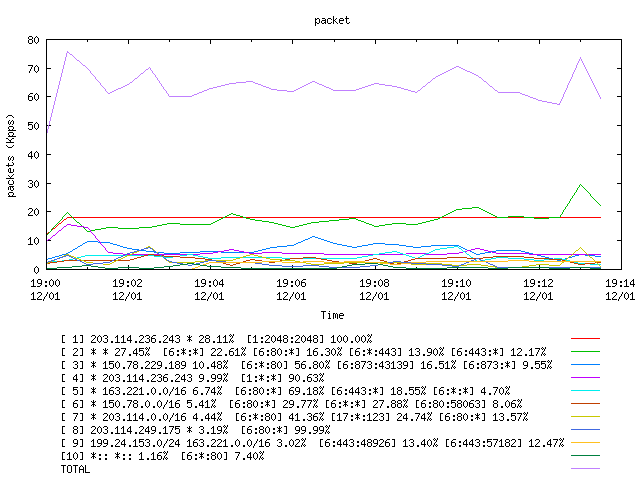This screenshot has height=480, width=640.
Task: Click the y-axis value 70
Action: pyautogui.click(x=33, y=69)
